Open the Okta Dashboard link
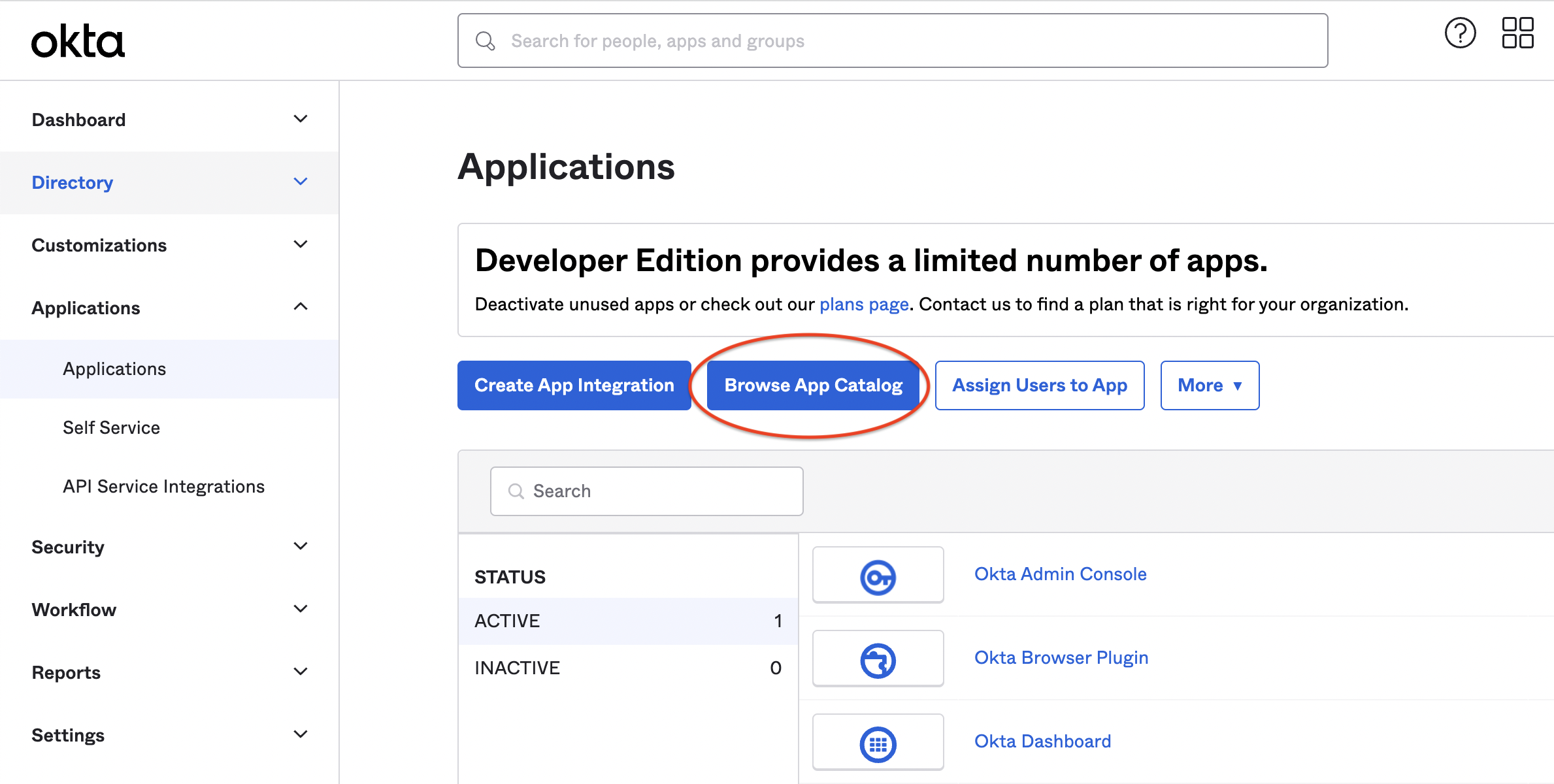1554x784 pixels. [x=1042, y=741]
